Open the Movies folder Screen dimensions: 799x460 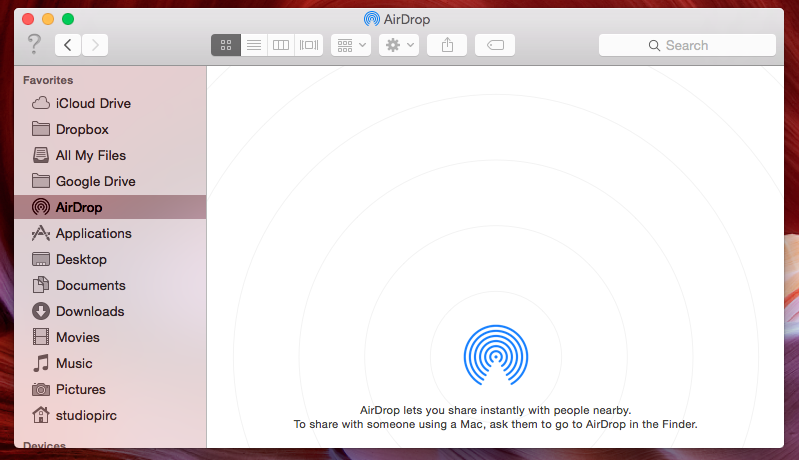tap(110, 337)
